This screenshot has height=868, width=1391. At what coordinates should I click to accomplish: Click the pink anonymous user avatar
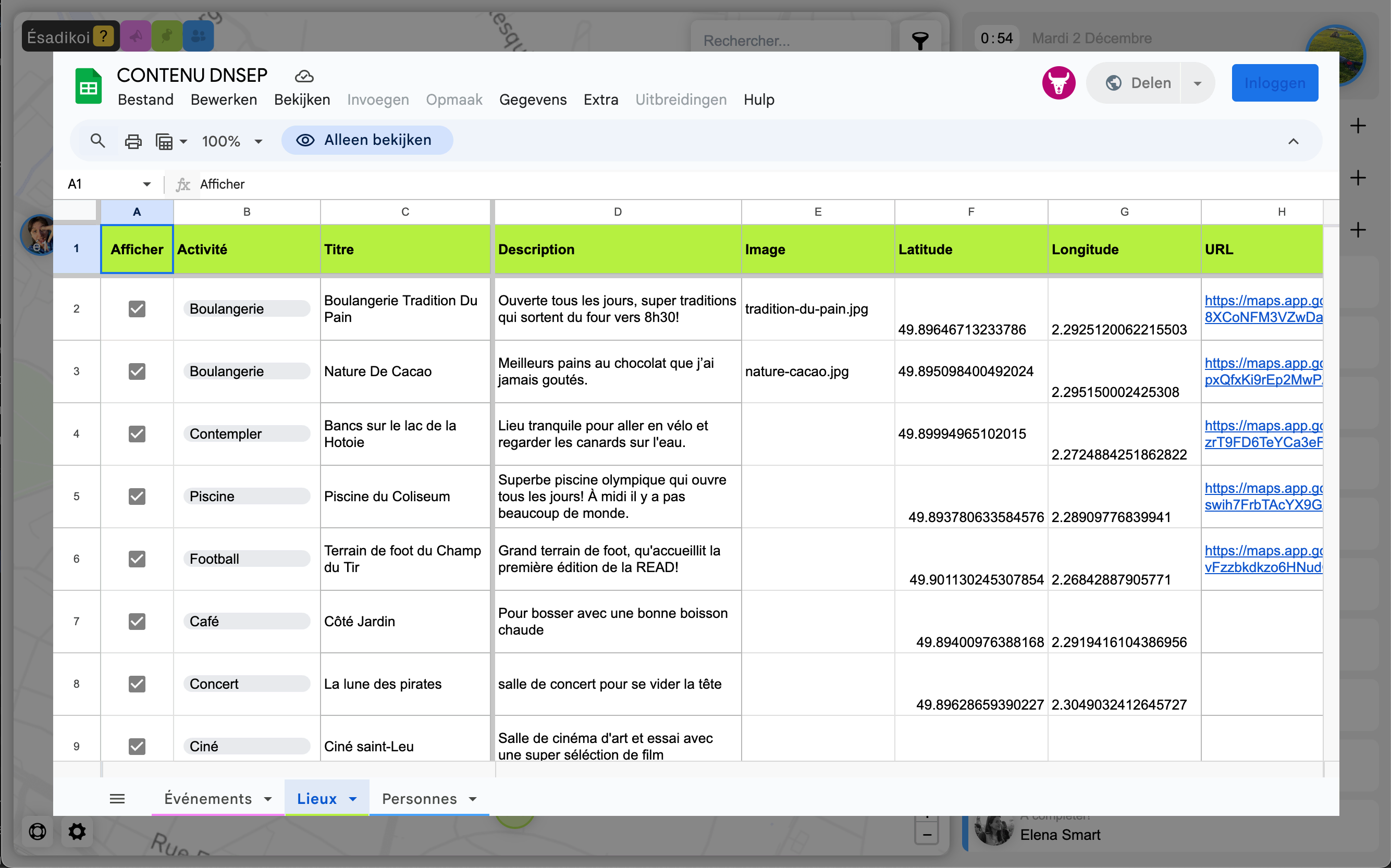click(1058, 83)
